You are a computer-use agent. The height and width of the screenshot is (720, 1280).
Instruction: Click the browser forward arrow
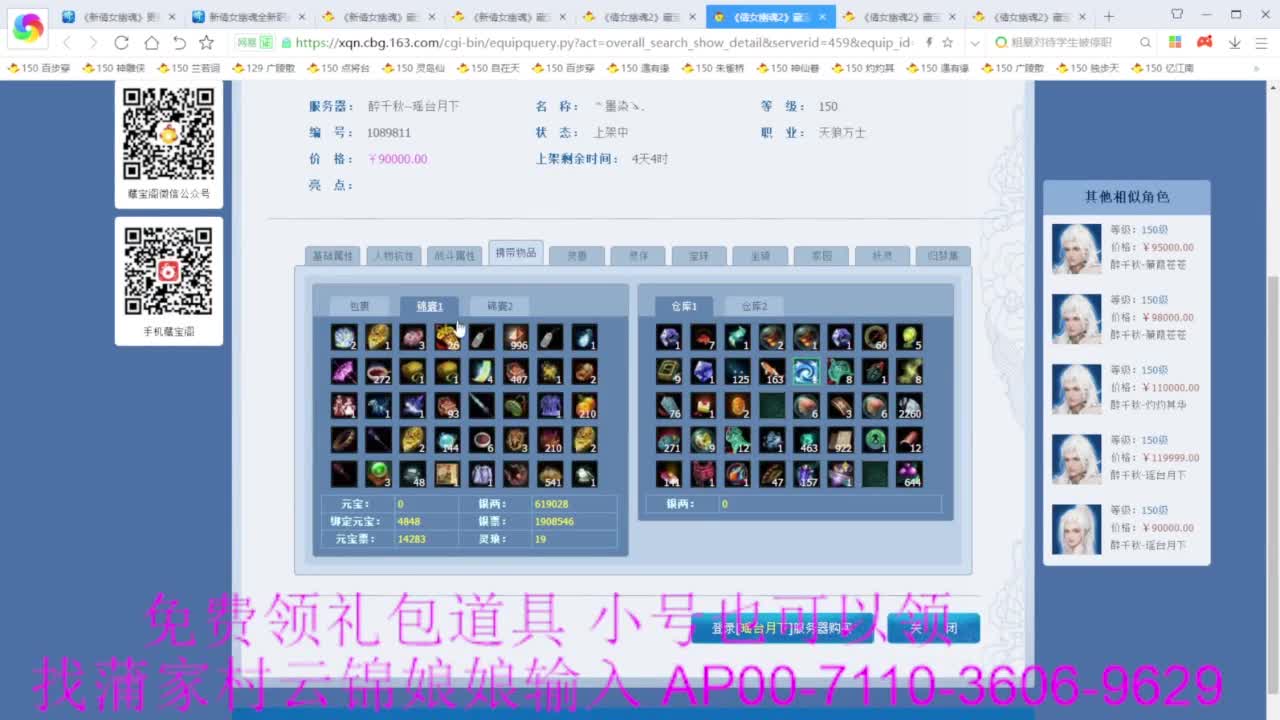click(93, 43)
